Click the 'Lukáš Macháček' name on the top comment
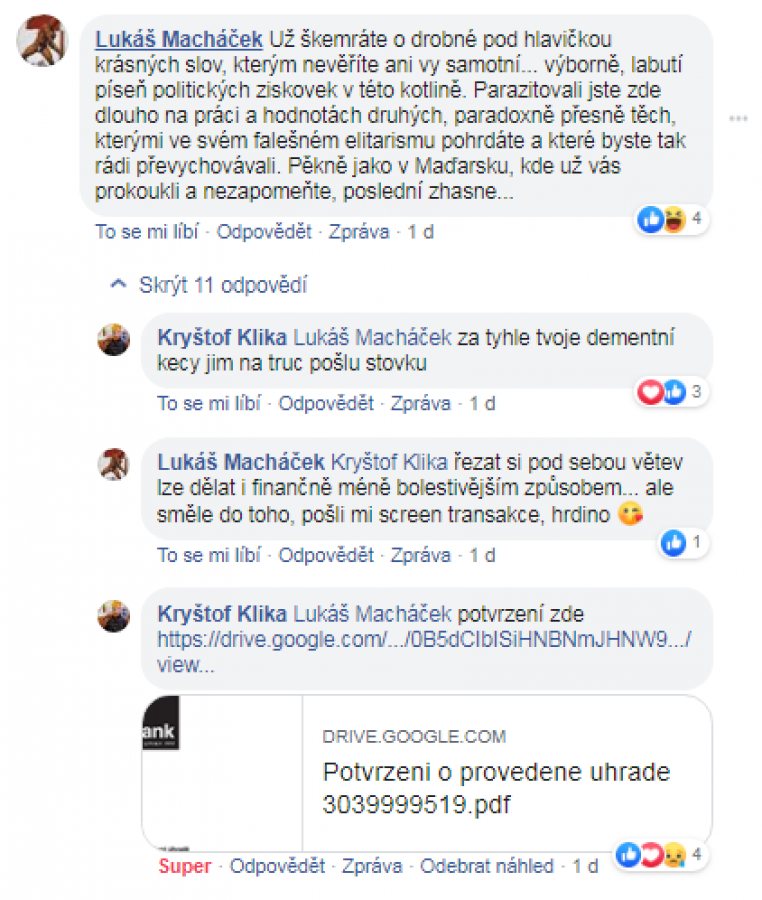 click(x=178, y=39)
